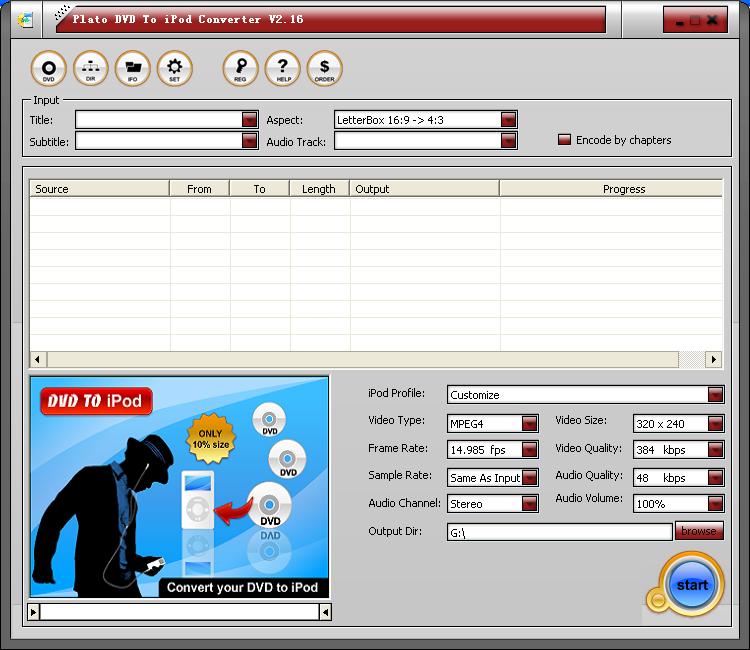Click the small orange knob beside start
The width and height of the screenshot is (750, 650).
[x=658, y=600]
